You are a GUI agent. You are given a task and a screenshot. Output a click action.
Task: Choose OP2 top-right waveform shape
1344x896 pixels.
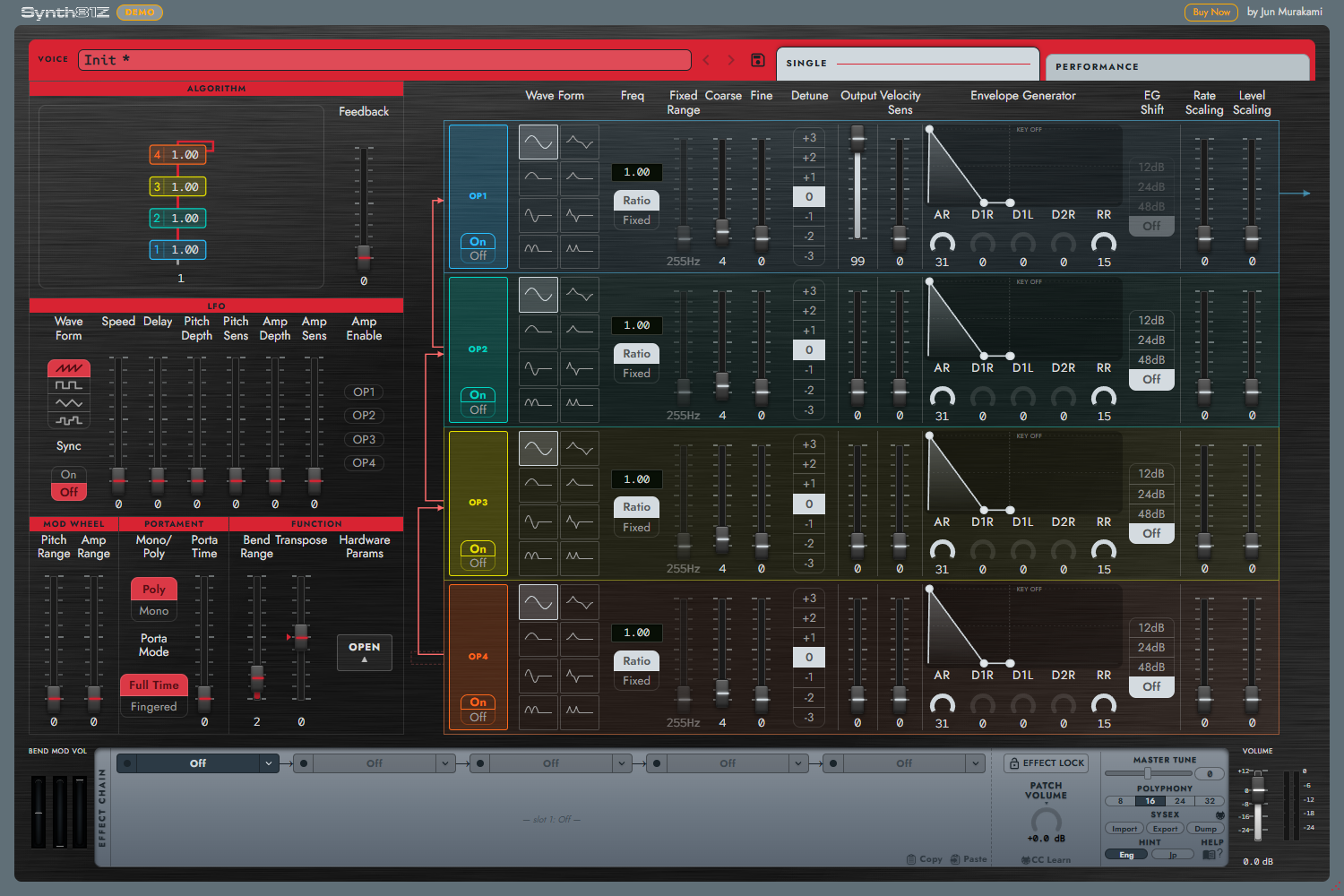[x=580, y=295]
